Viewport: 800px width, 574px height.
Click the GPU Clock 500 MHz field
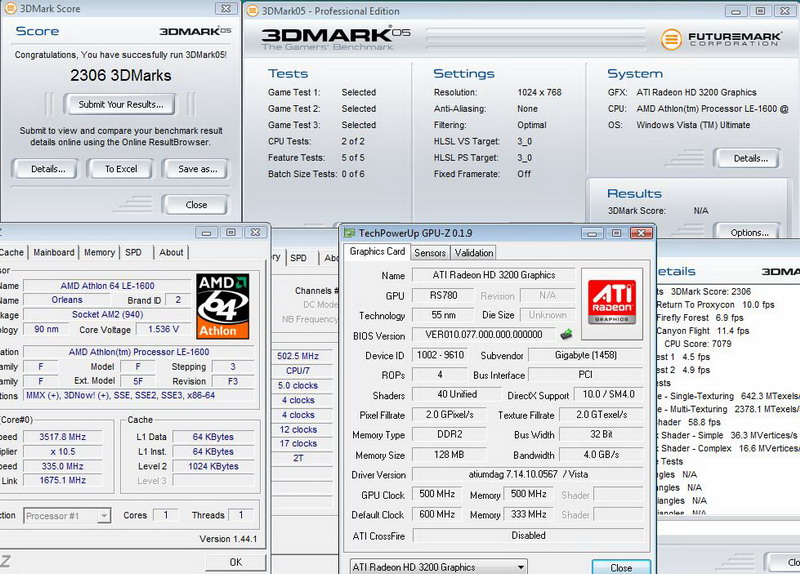point(437,494)
